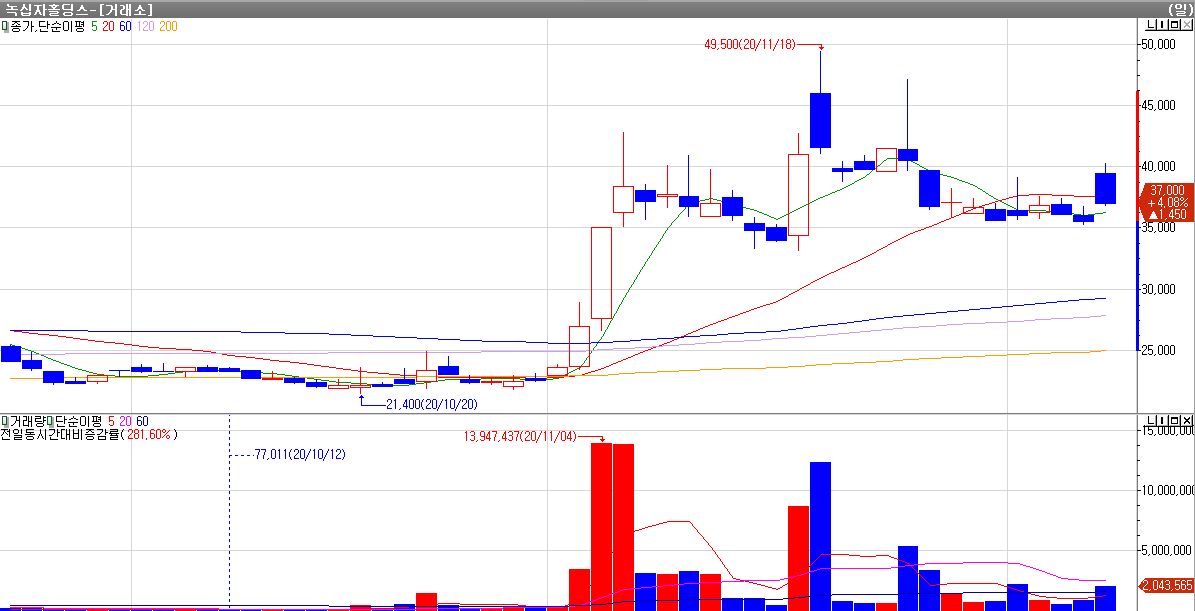This screenshot has width=1195, height=611.
Task: Click the L icon in volume panel
Action: 1151,420
